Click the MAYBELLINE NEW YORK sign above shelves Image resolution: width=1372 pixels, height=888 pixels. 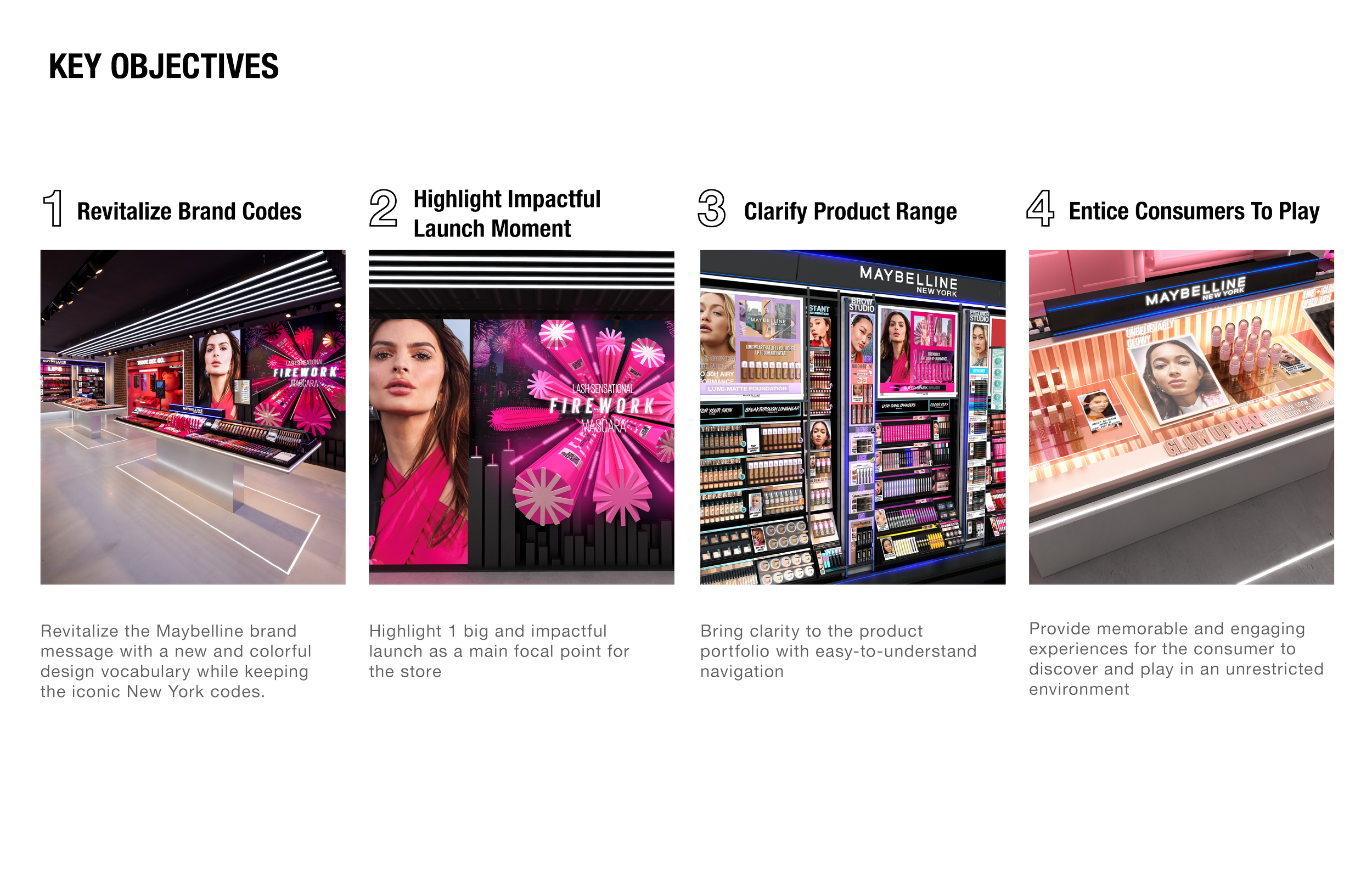908,281
